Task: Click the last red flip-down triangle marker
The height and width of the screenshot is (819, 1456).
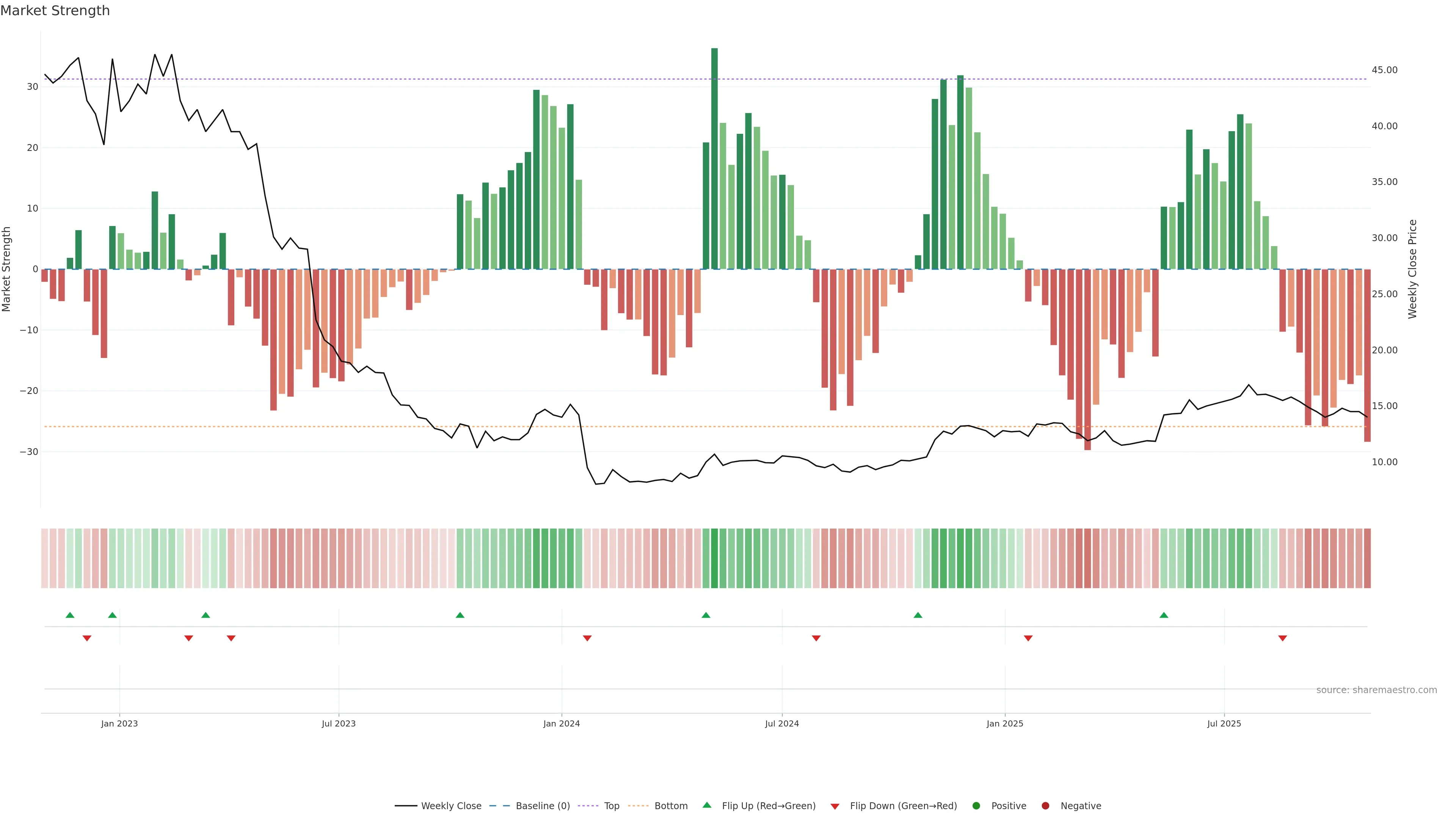Action: 1282,638
